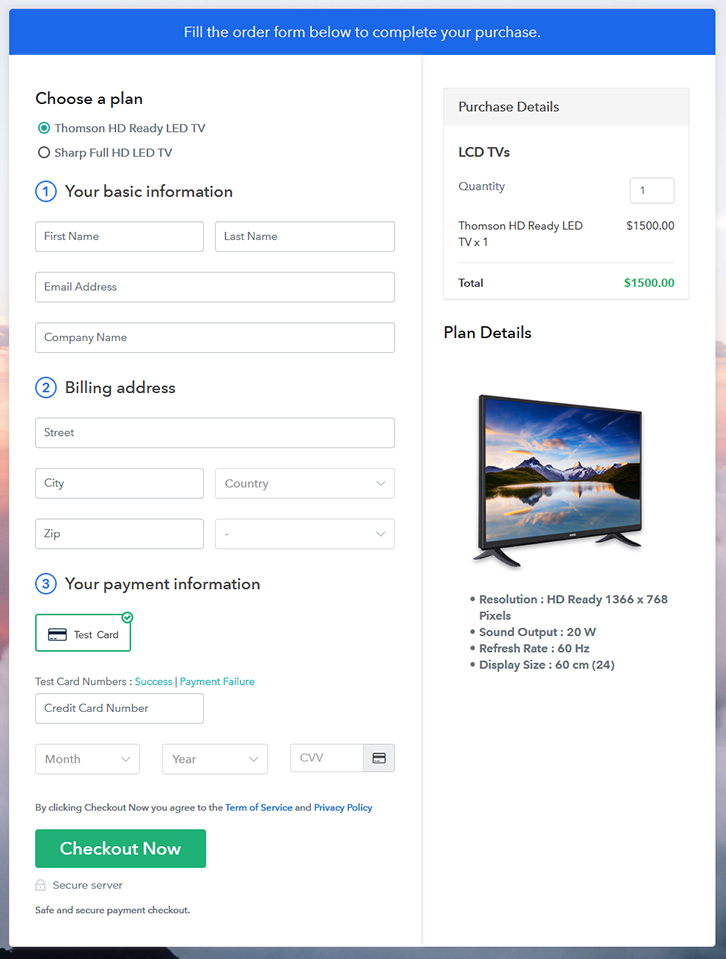Viewport: 726px width, 959px height.
Task: Click the 'LCD TVs' product title
Action: pos(484,152)
